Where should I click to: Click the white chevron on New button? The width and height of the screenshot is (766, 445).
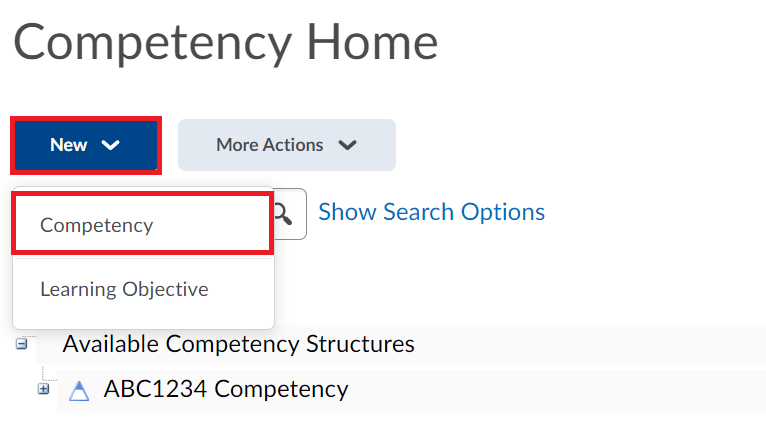(x=110, y=145)
